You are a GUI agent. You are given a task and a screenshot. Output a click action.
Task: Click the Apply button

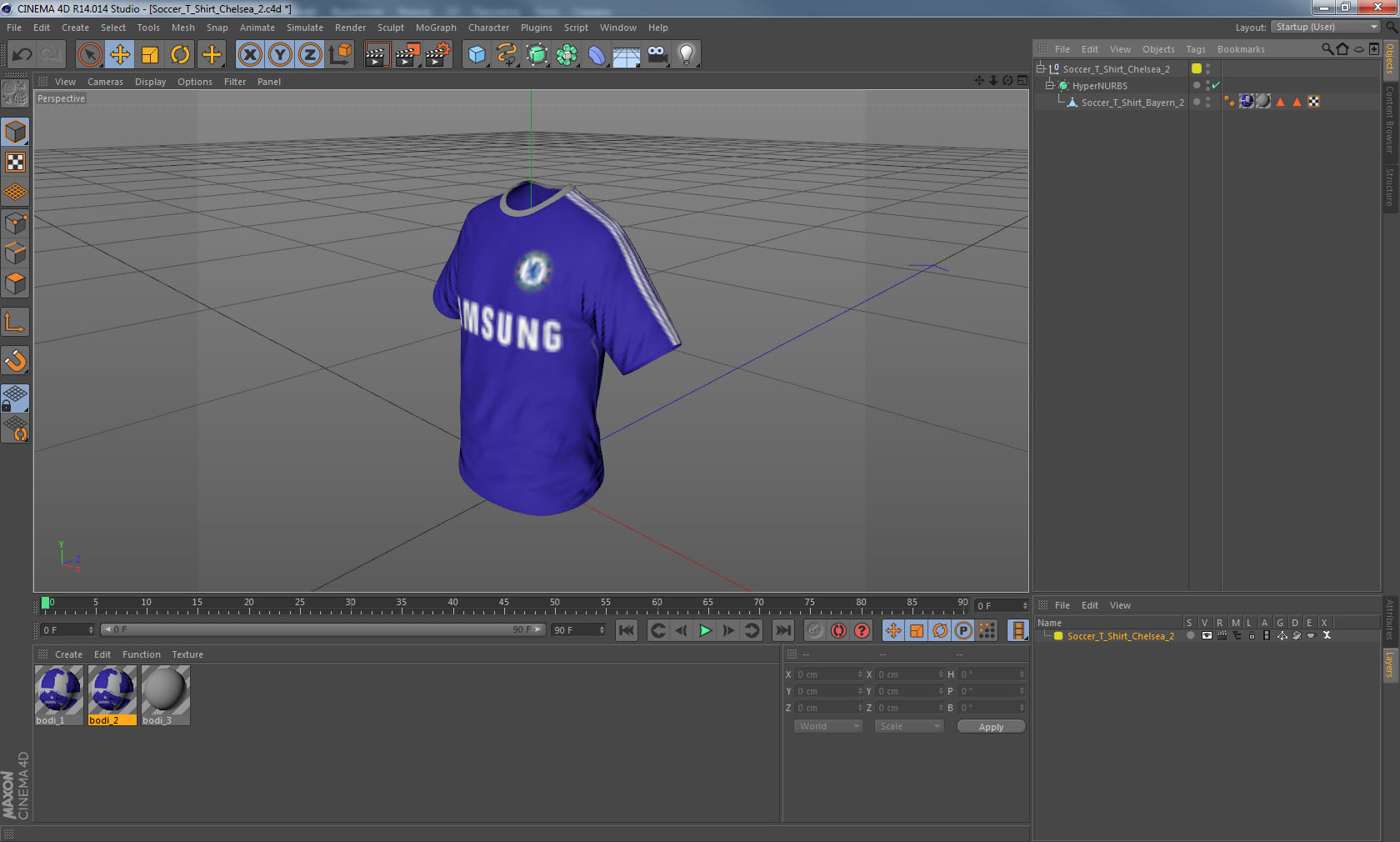(x=991, y=727)
